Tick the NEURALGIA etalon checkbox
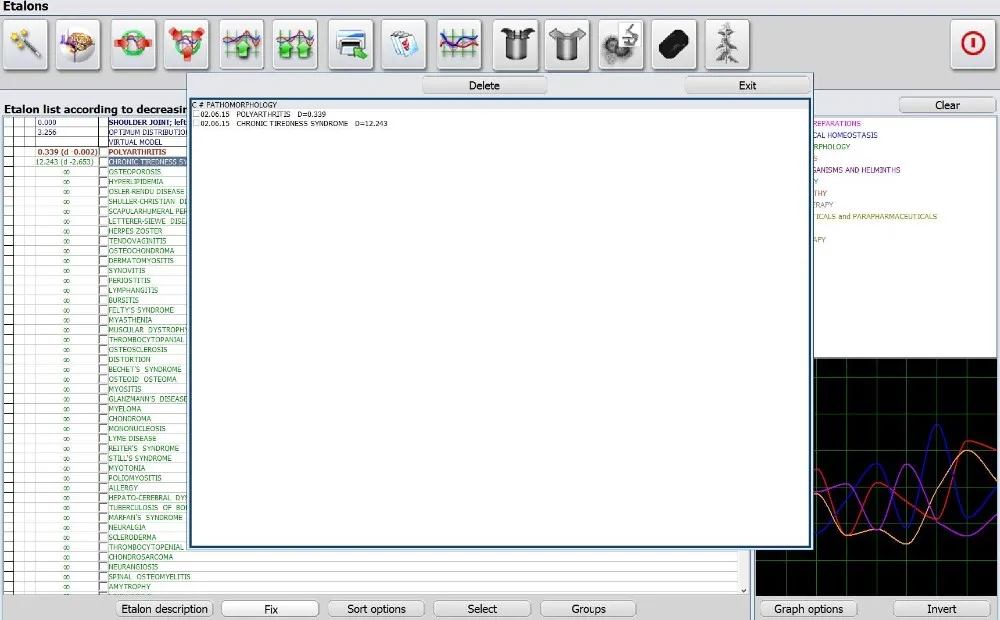Screen dimensions: 1000x620 pos(103,528)
